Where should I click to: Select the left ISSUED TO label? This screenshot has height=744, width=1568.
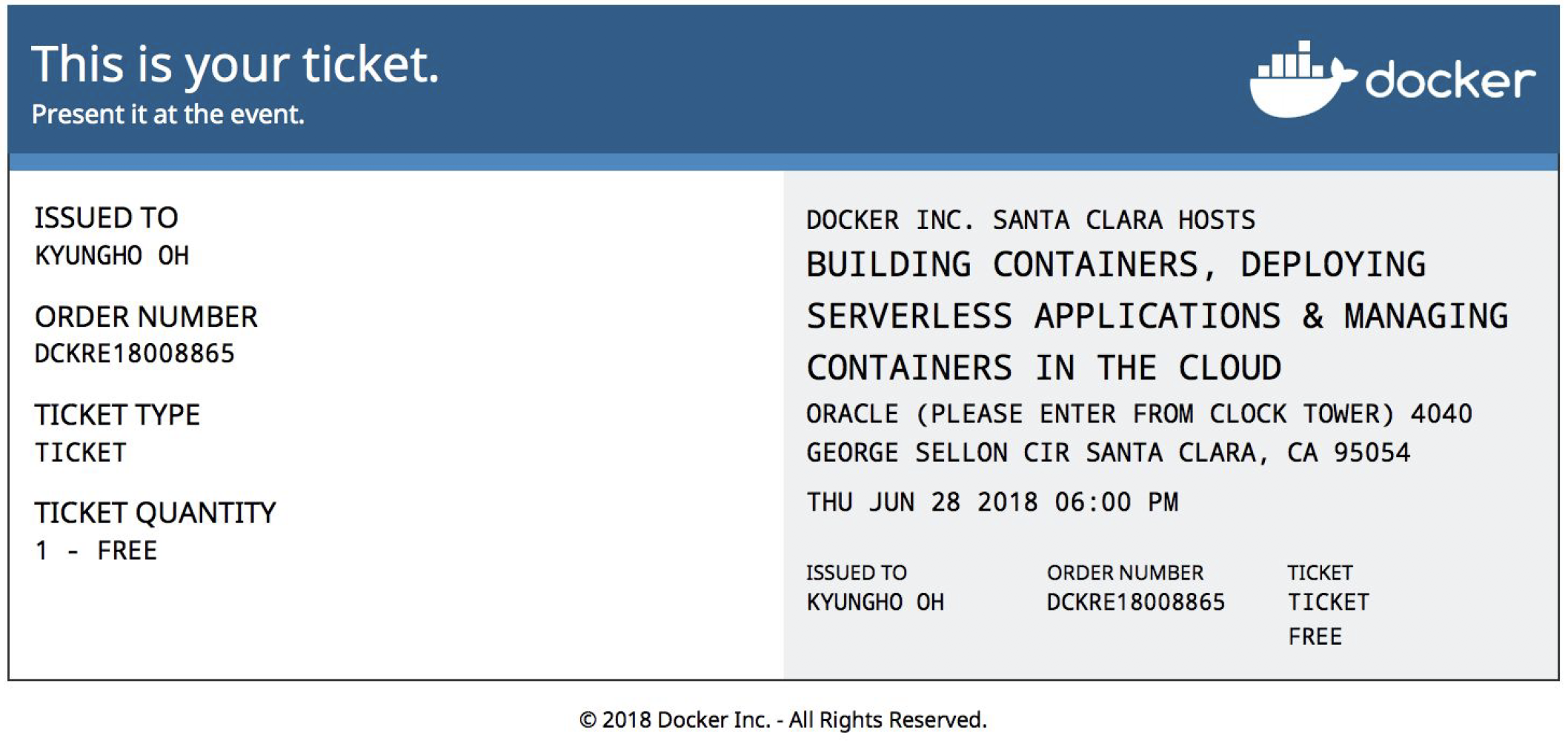(x=106, y=218)
